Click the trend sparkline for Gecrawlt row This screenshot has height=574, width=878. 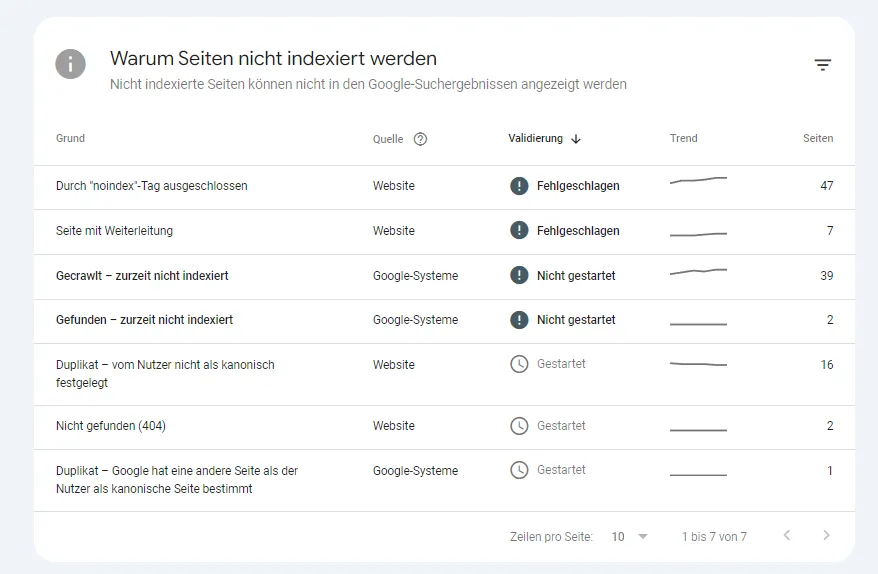click(698, 272)
